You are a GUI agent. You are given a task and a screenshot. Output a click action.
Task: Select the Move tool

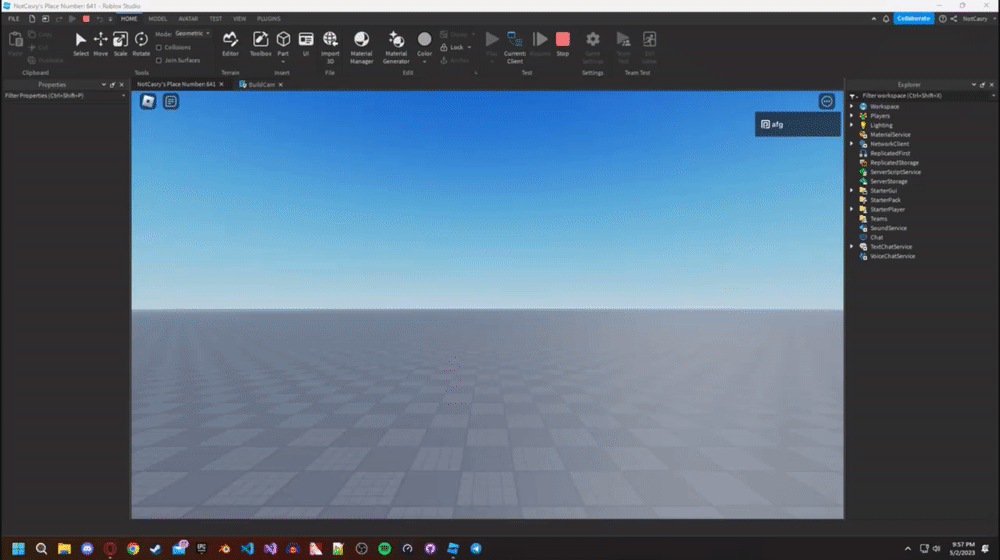(x=100, y=44)
